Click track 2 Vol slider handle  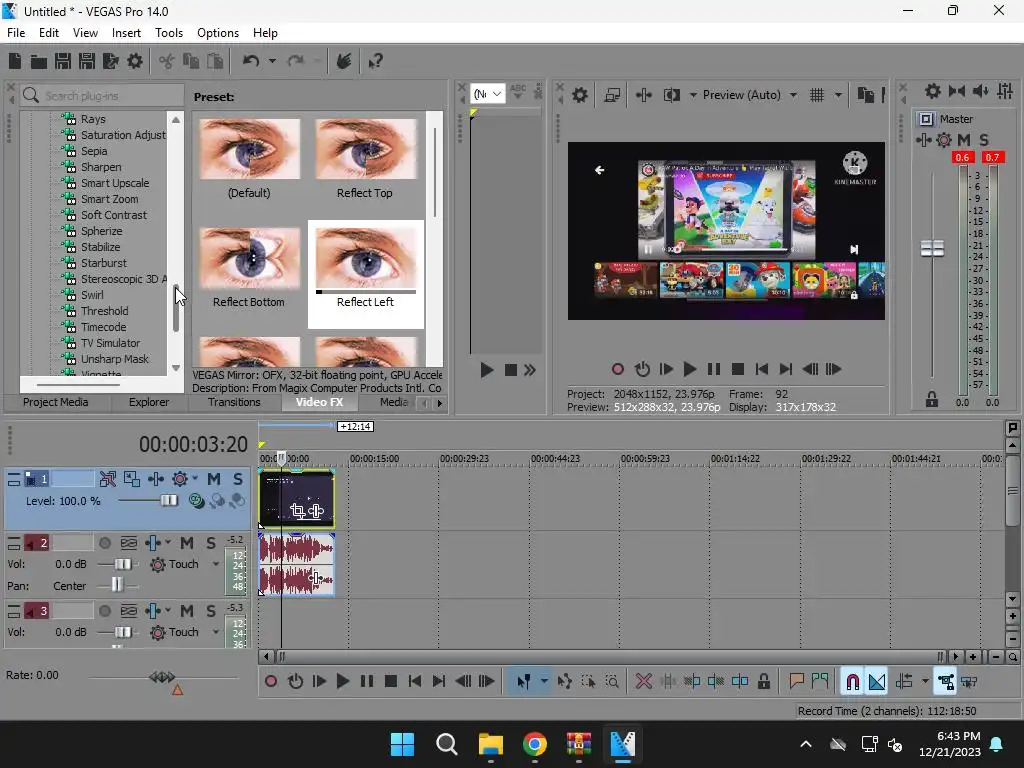tap(123, 564)
